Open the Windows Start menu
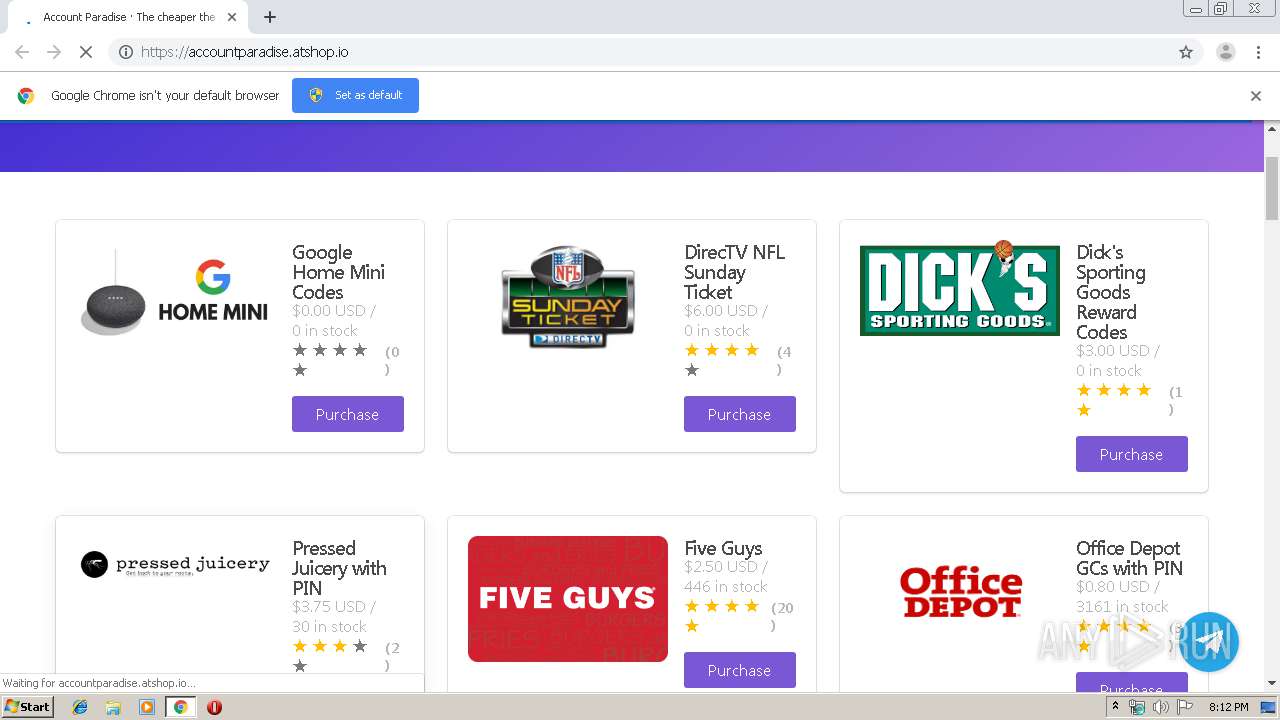This screenshot has width=1280, height=720. [x=28, y=707]
